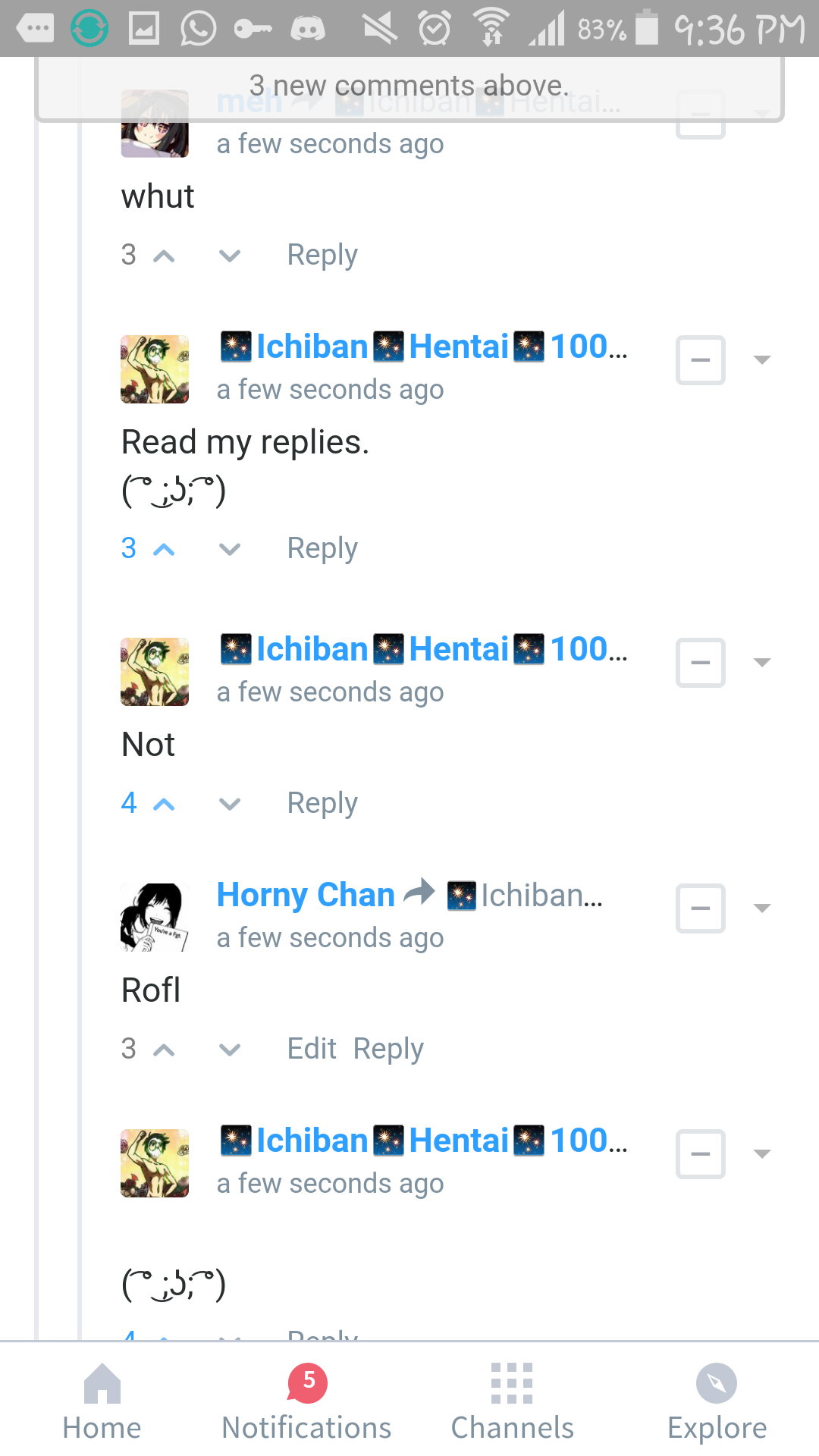Open dropdown arrow on "Rofl" comment
This screenshot has width=819, height=1456.
(762, 908)
